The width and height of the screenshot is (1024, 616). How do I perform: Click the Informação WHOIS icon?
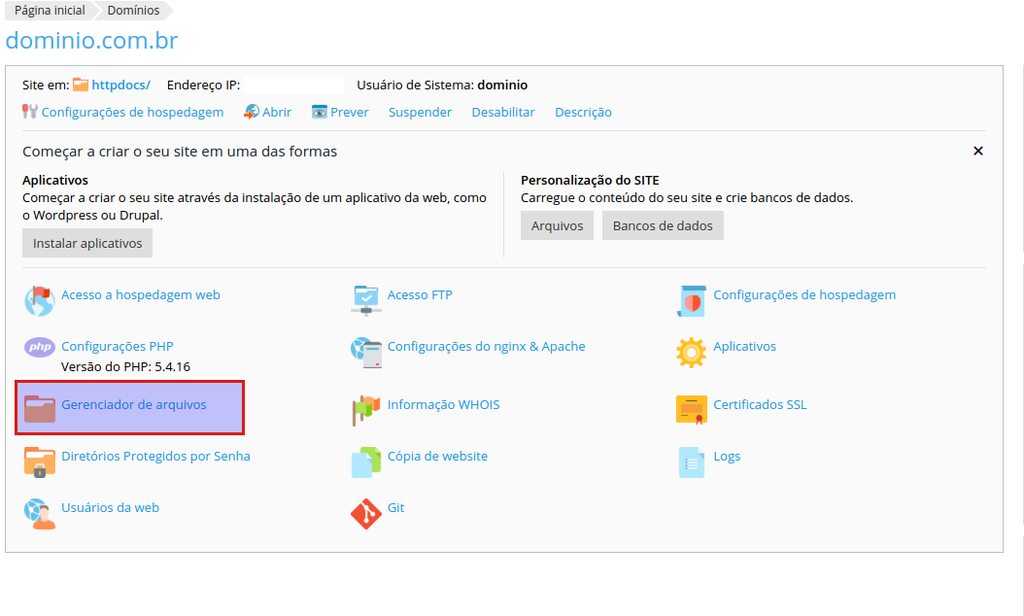coord(366,408)
